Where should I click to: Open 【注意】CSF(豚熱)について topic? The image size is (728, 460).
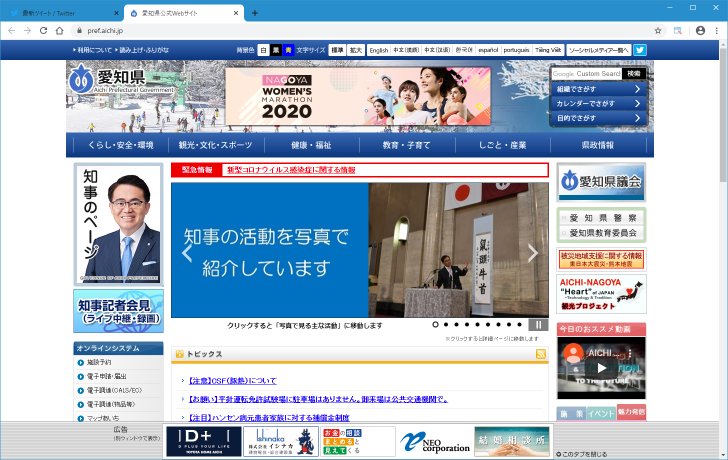tap(232, 381)
